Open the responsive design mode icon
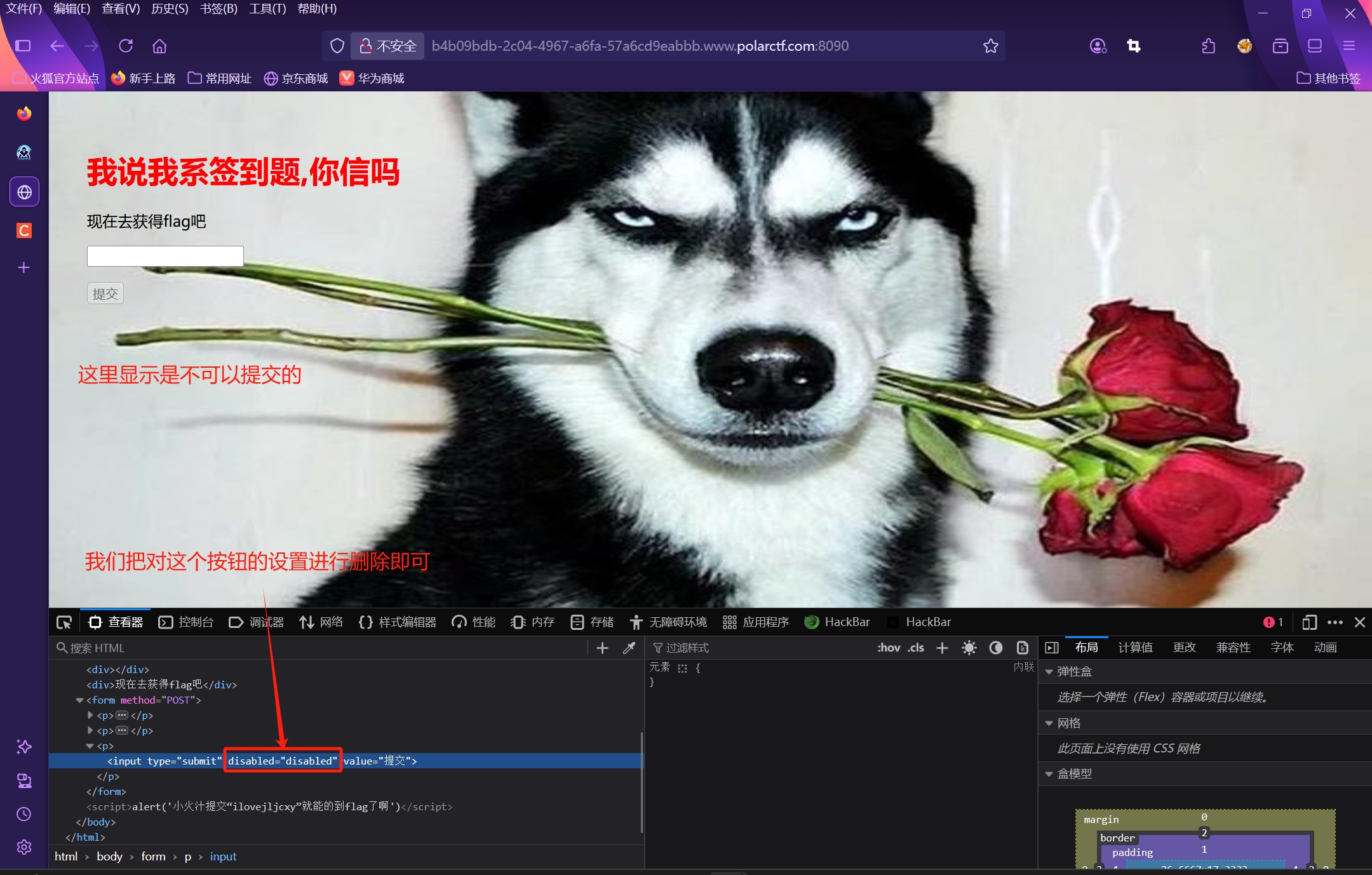Screen dimensions: 1372x875 coord(1309,622)
